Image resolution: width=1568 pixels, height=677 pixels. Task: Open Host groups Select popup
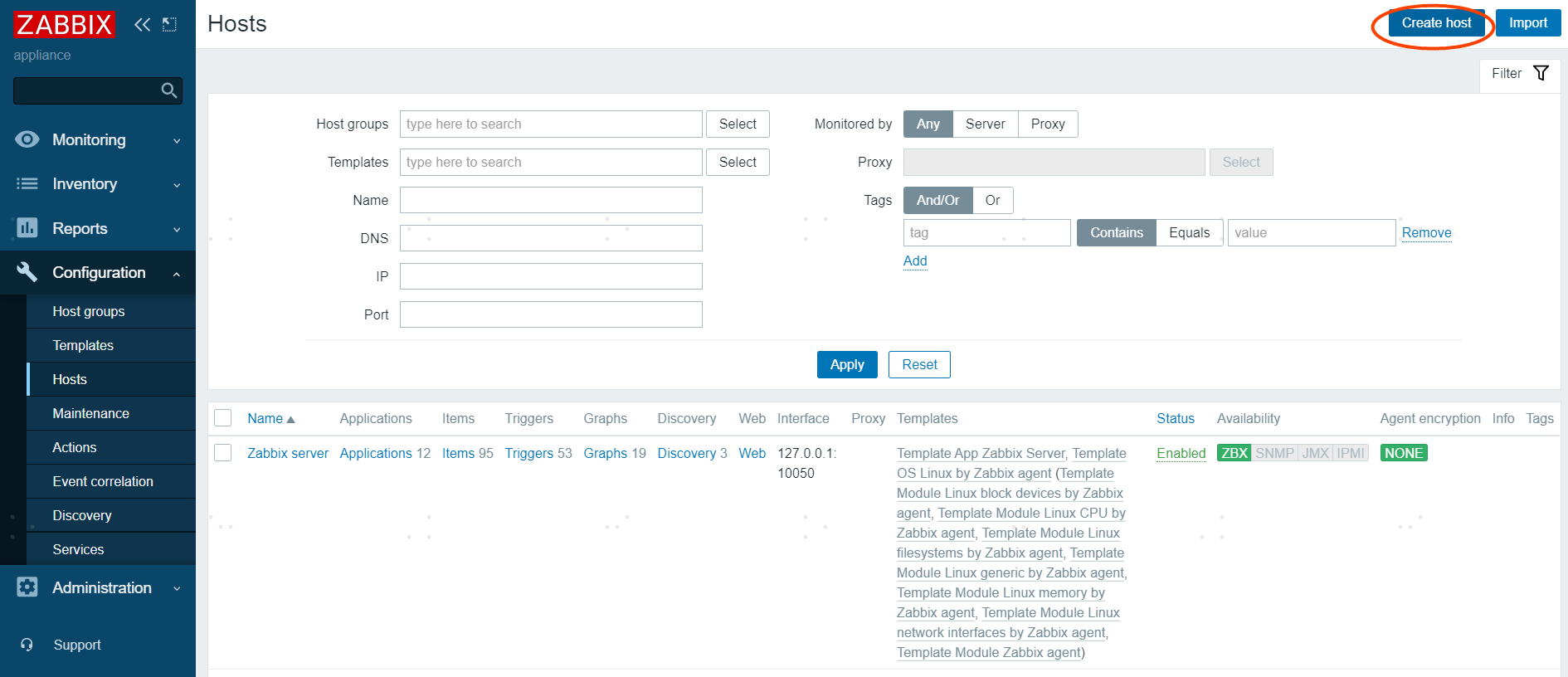pyautogui.click(x=738, y=124)
